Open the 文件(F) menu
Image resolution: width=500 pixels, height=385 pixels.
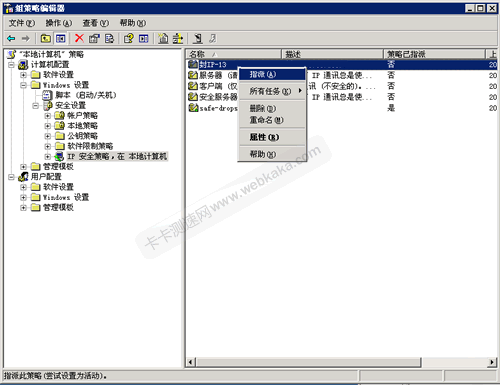(x=22, y=23)
